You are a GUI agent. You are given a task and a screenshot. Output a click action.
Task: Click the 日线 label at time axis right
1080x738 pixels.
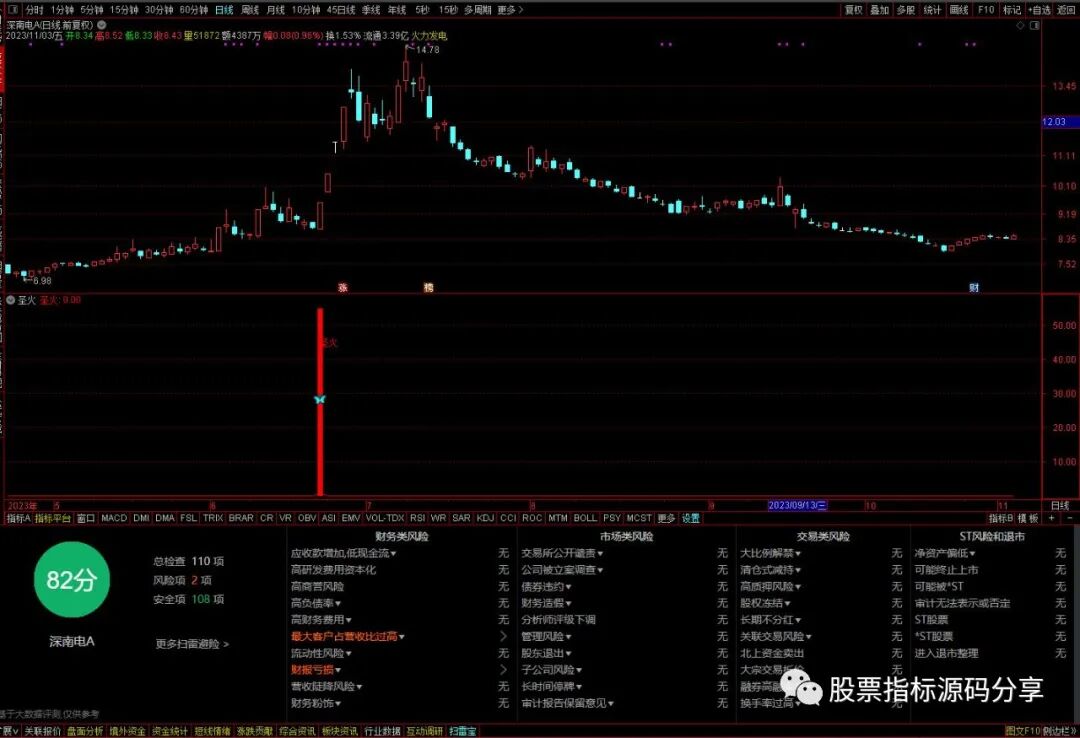click(1060, 505)
